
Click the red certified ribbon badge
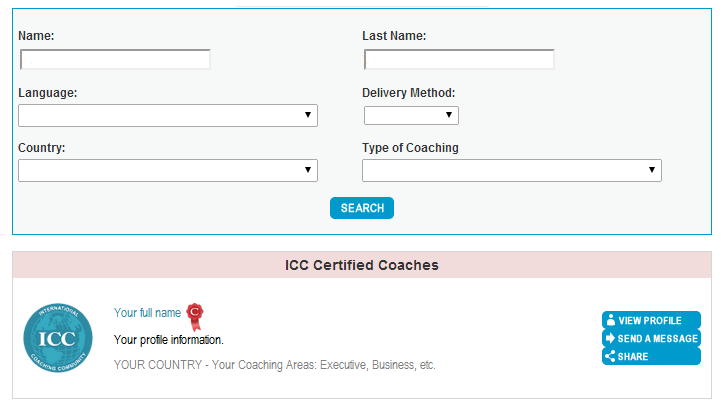pyautogui.click(x=195, y=317)
